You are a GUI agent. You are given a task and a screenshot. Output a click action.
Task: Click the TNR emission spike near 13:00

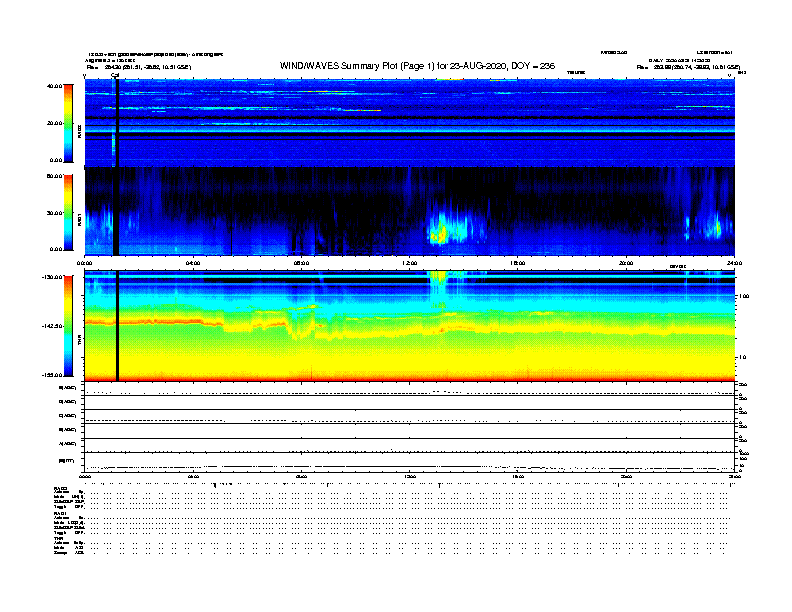click(438, 288)
